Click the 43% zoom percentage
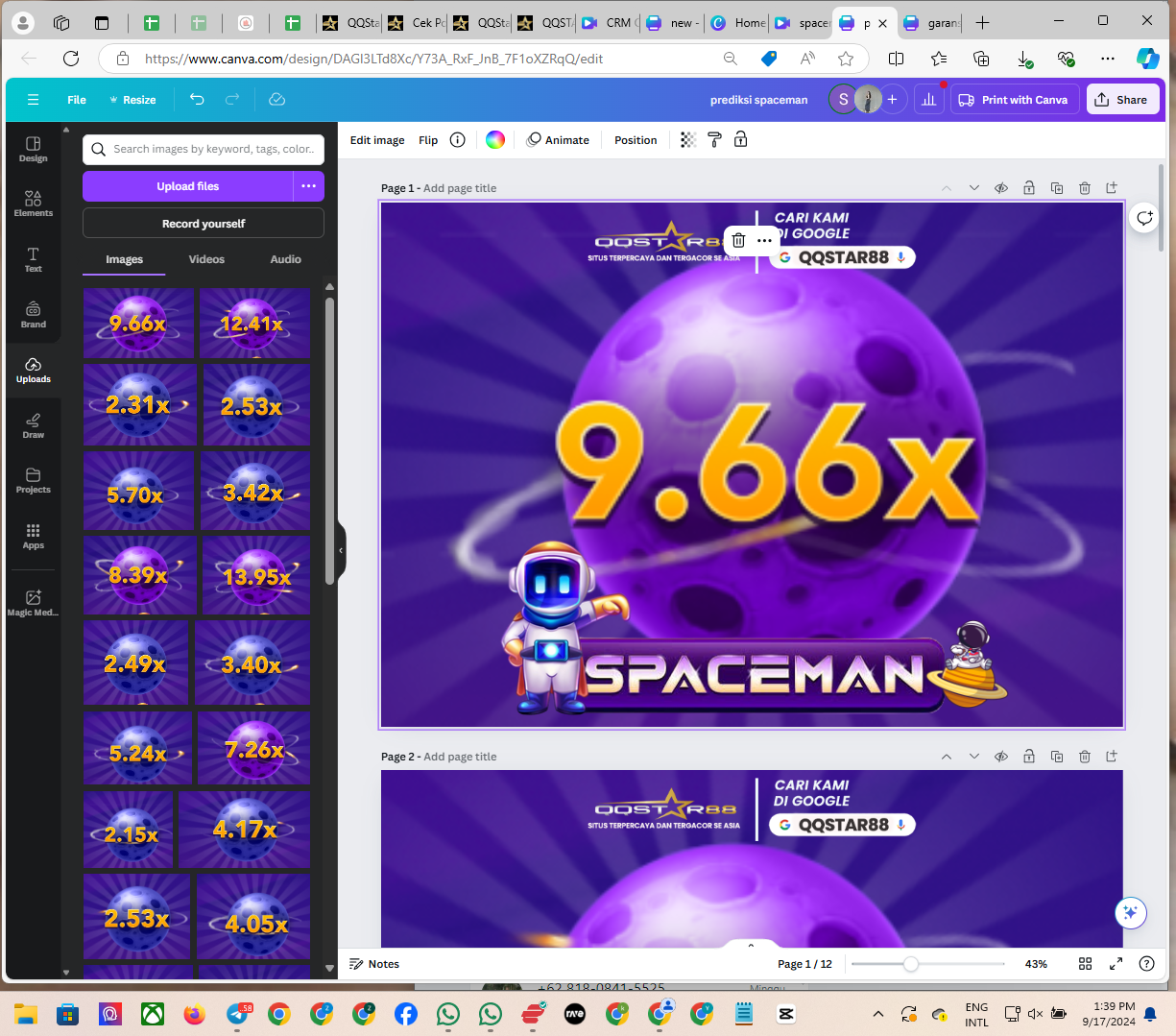Image resolution: width=1176 pixels, height=1036 pixels. (1036, 964)
